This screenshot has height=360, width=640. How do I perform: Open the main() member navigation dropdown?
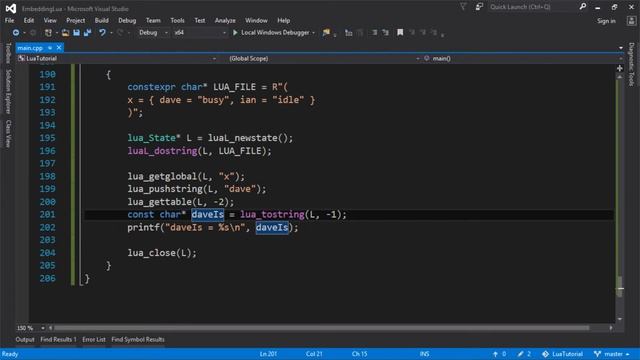coord(523,59)
